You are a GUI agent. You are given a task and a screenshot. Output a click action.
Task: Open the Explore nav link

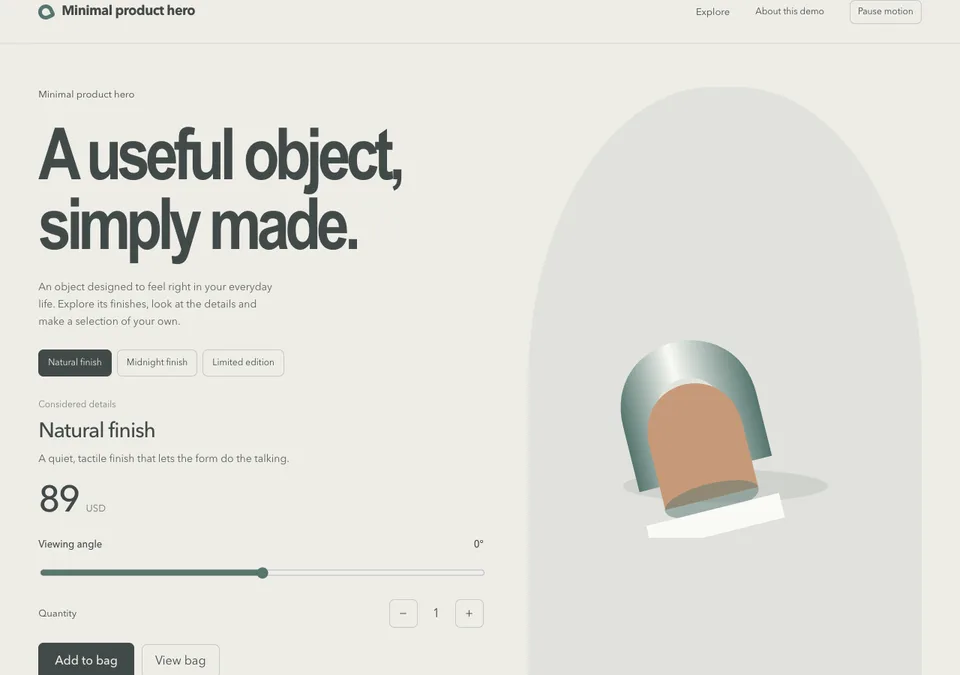[x=712, y=12]
